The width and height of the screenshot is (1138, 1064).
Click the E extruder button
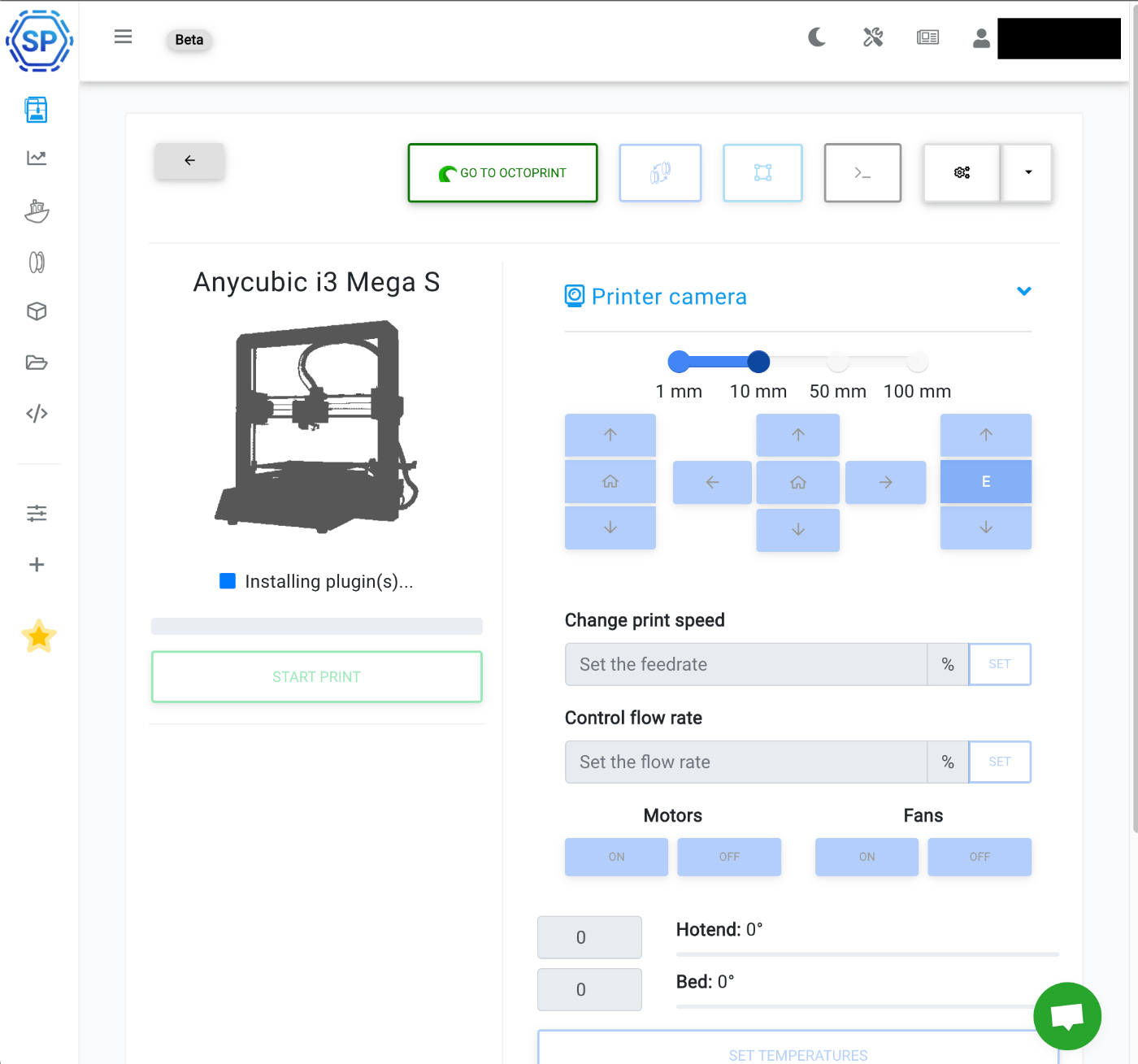tap(986, 482)
